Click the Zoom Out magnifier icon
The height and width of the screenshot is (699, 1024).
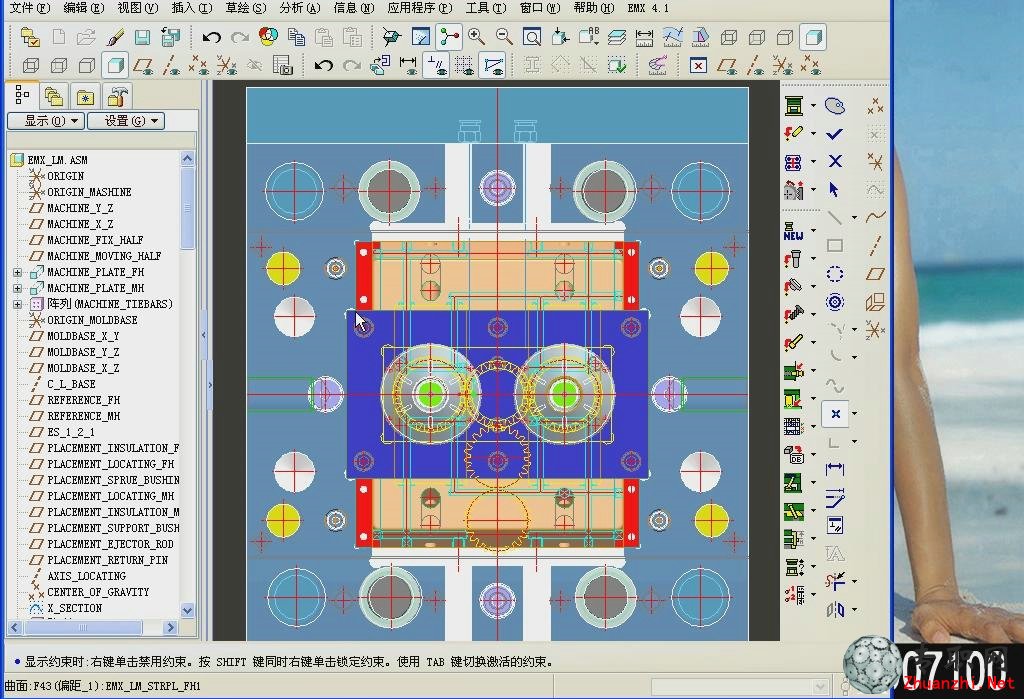click(504, 37)
